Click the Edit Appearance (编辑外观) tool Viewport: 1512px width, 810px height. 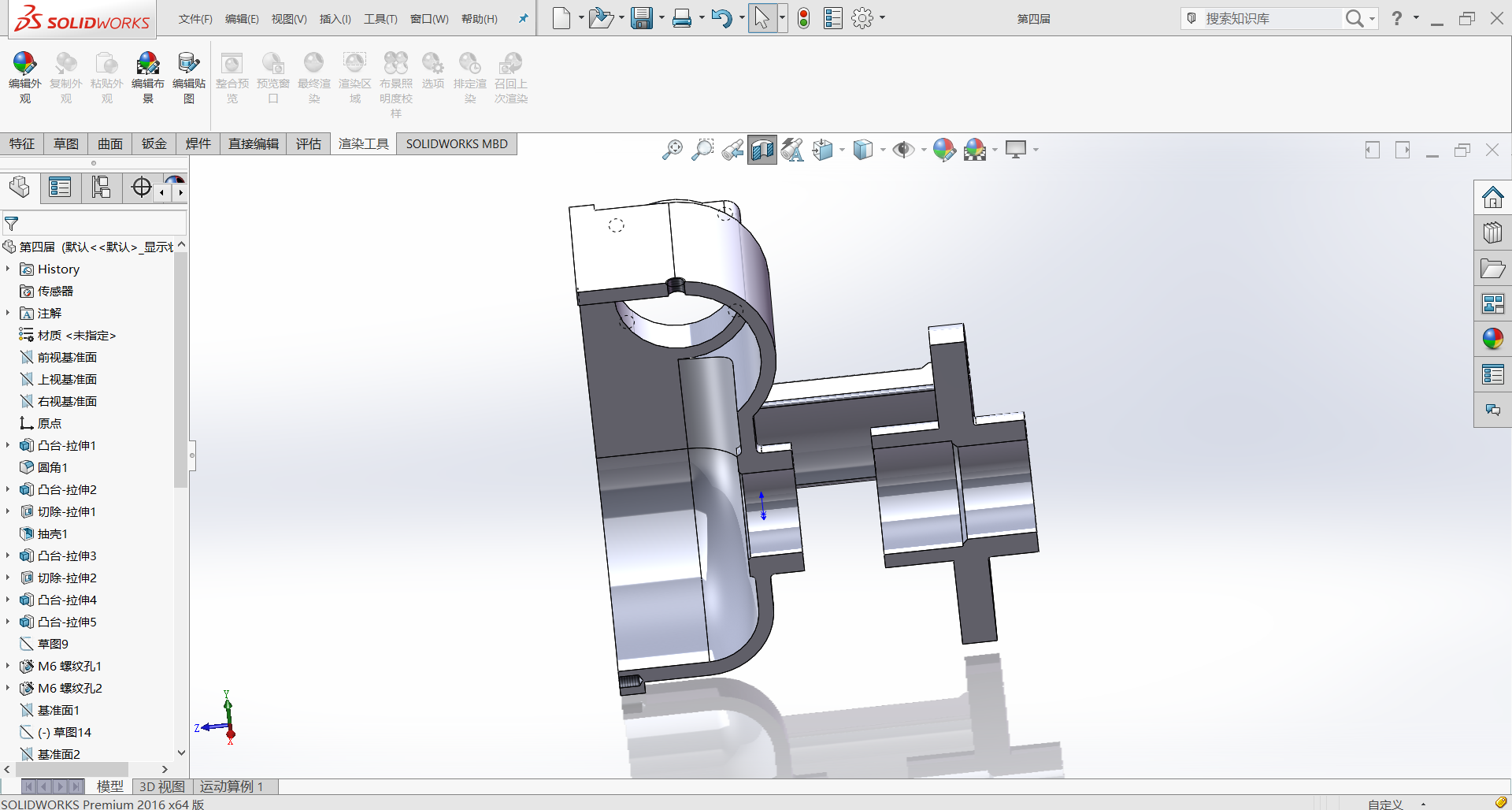pos(24,77)
